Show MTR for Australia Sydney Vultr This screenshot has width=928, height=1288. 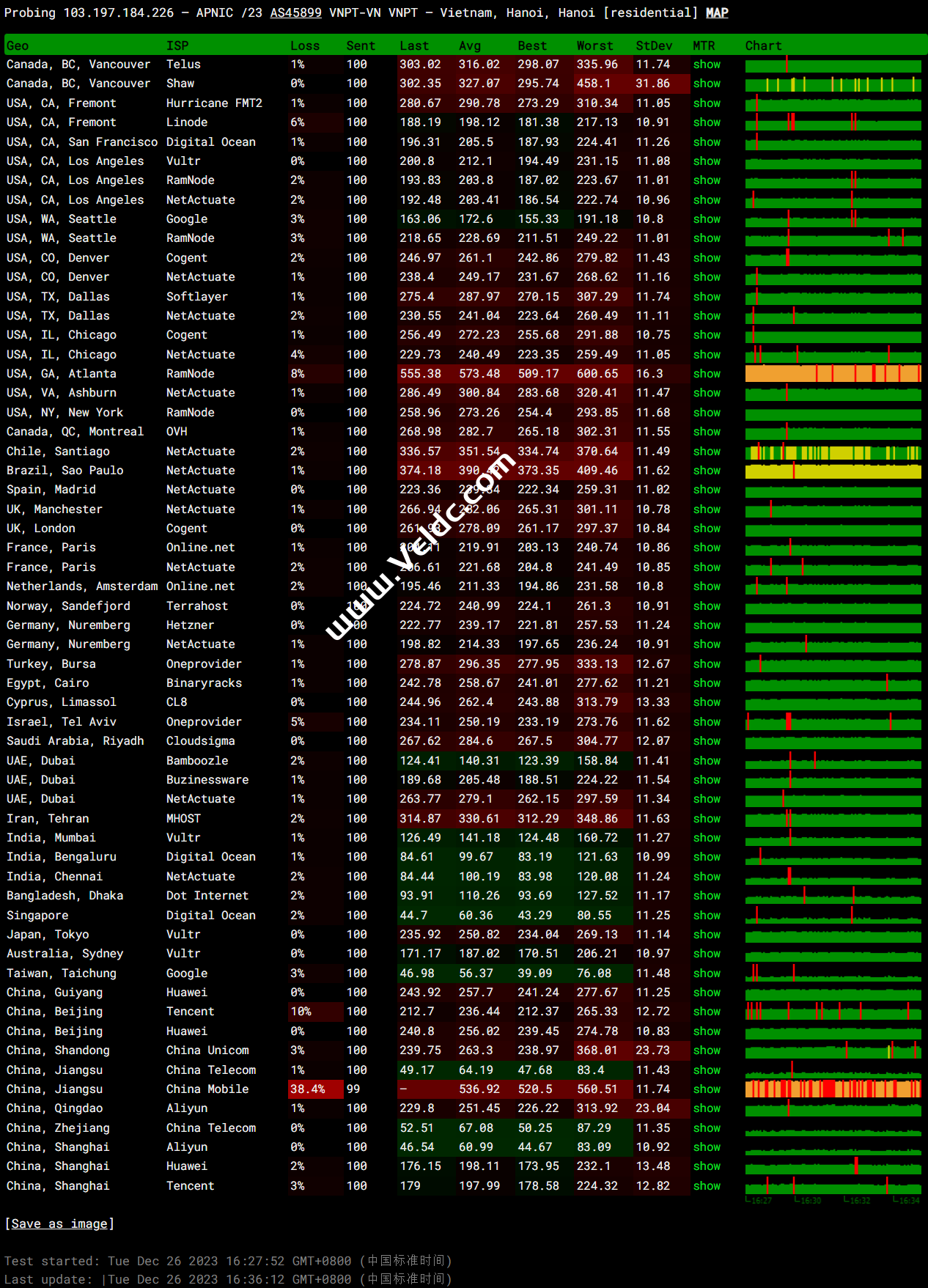tap(707, 954)
